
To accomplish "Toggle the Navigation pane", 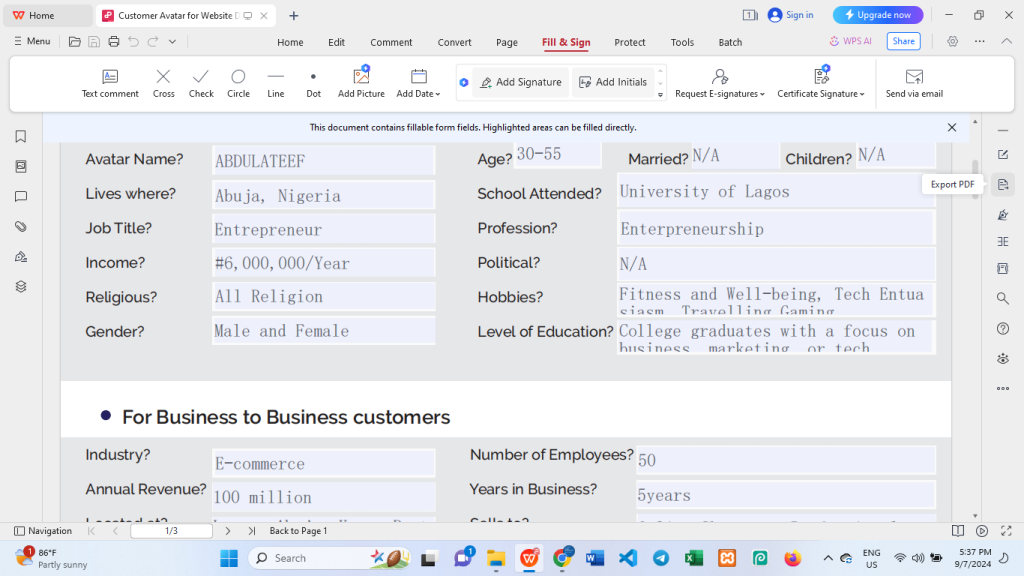I will 43,531.
